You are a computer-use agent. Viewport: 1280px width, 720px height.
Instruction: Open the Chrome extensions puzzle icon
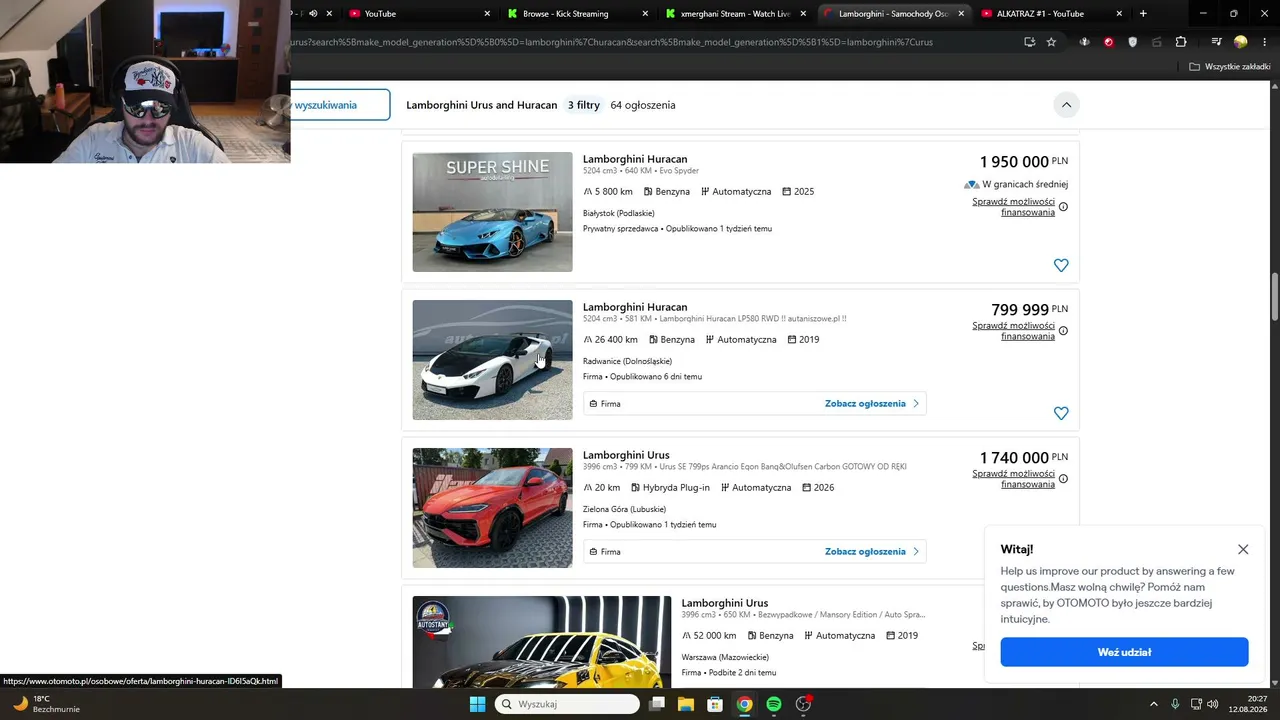pos(1181,42)
